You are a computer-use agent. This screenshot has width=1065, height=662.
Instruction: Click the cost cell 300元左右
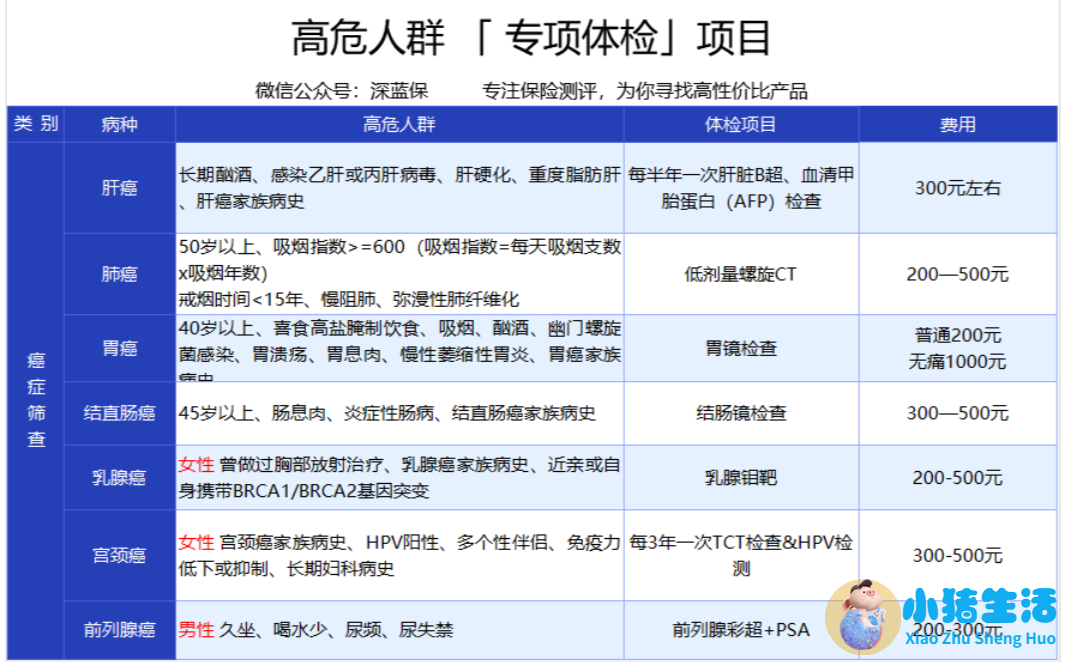point(958,188)
